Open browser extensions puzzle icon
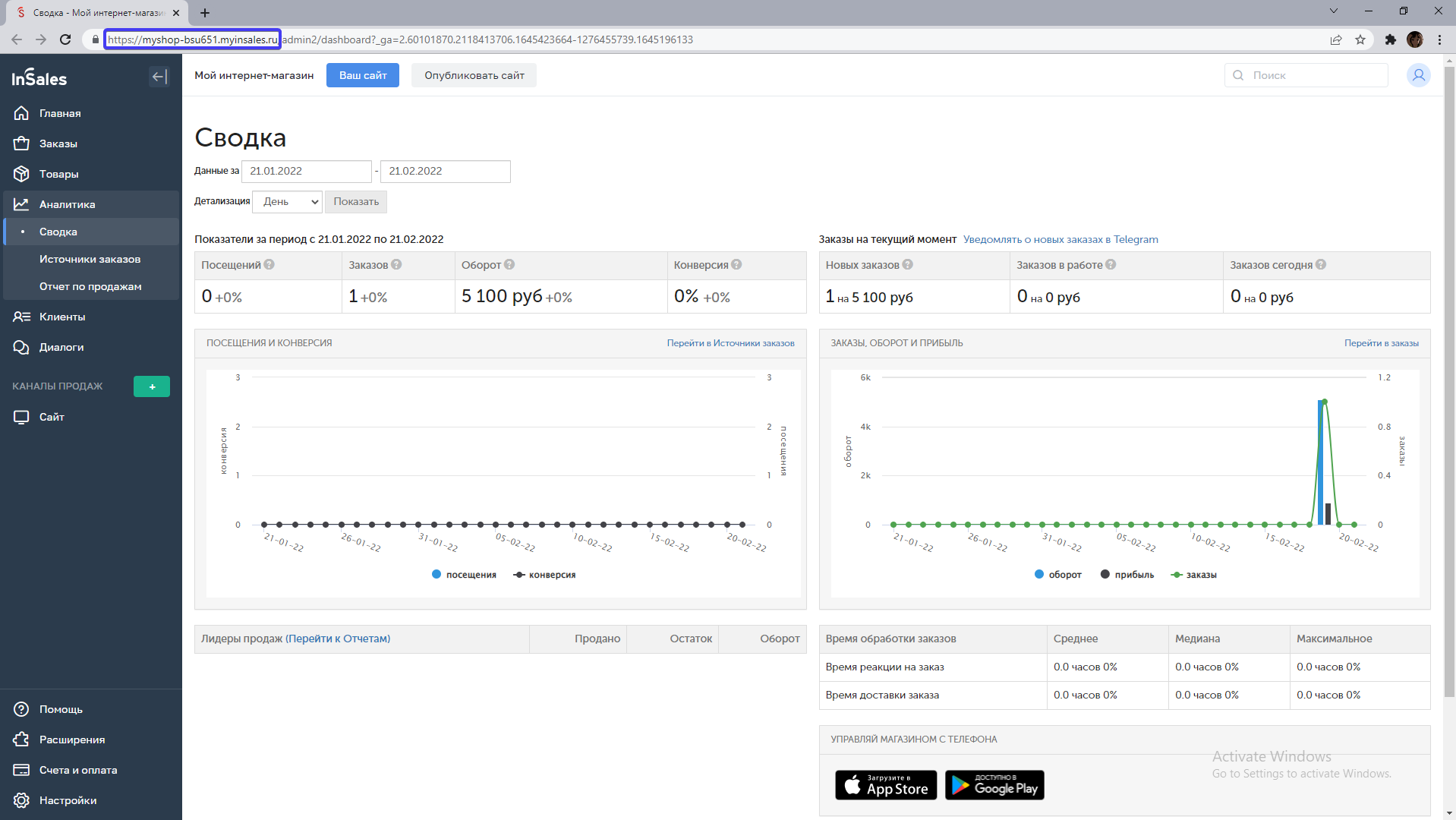Screen dimensions: 1456x820 point(1390,39)
